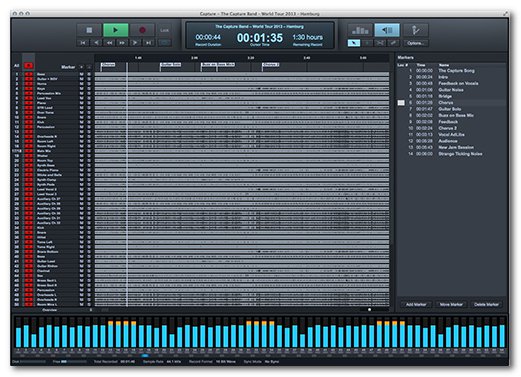Image resolution: width=521 pixels, height=377 pixels.
Task: Click the Time column header in Markers
Action: pyautogui.click(x=421, y=65)
